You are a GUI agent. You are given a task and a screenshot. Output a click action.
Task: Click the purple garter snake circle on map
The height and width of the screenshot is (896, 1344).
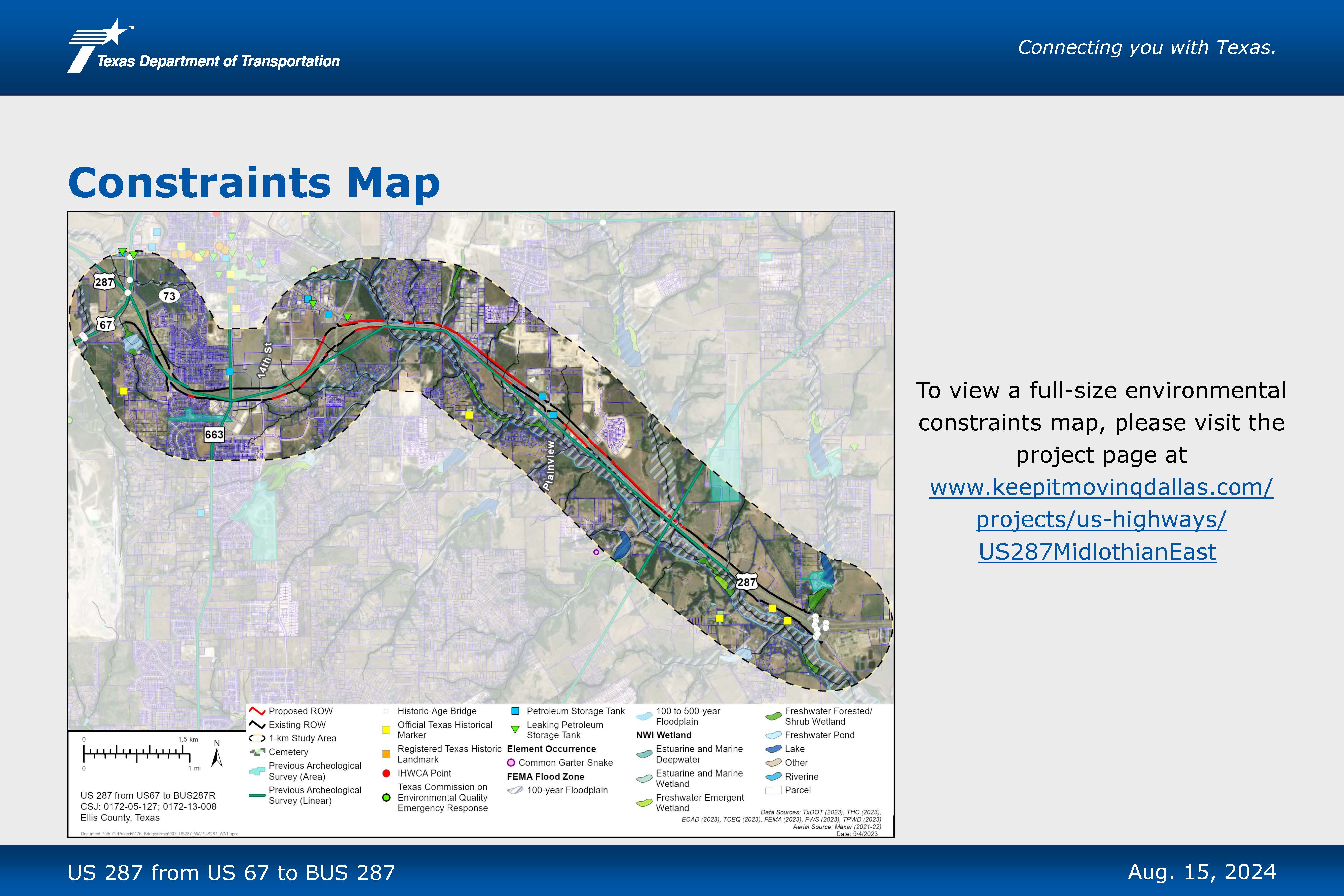coord(596,552)
